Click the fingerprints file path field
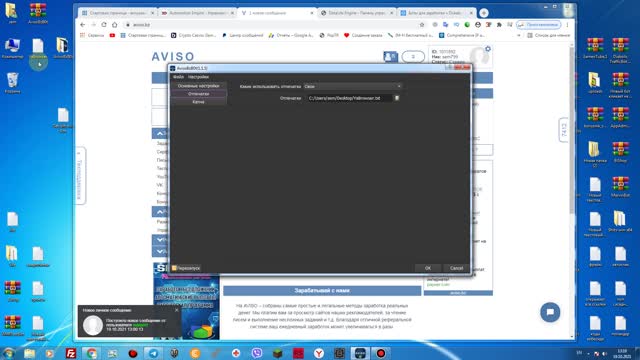This screenshot has height=360, width=640. click(349, 98)
